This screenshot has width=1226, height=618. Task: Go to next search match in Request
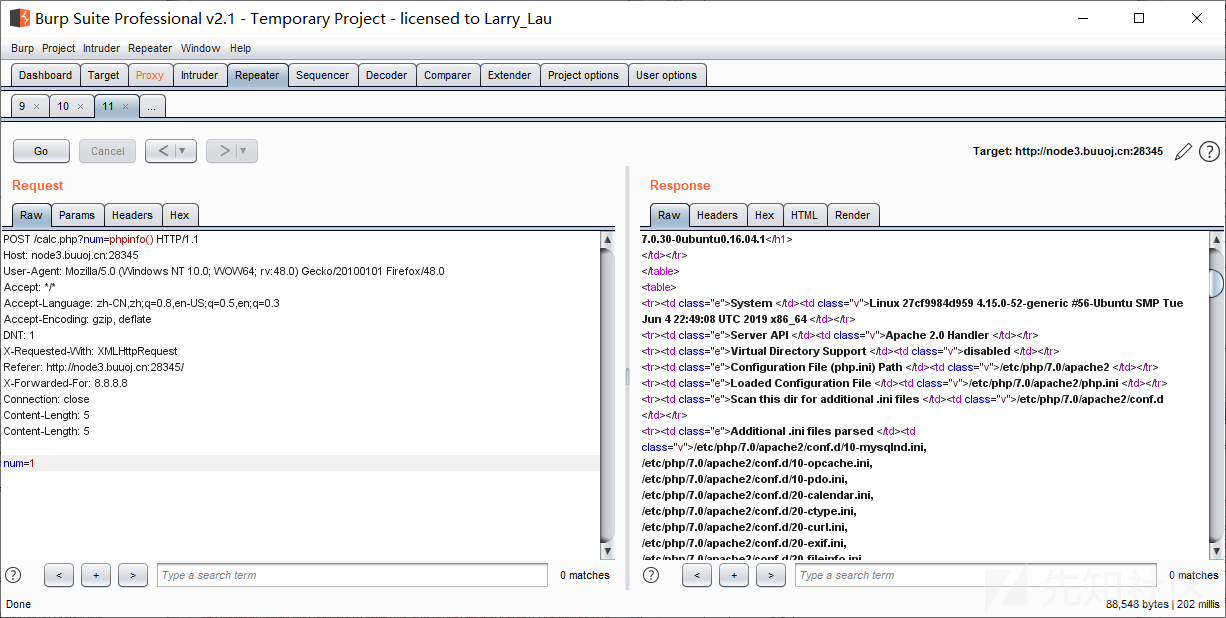pos(133,575)
